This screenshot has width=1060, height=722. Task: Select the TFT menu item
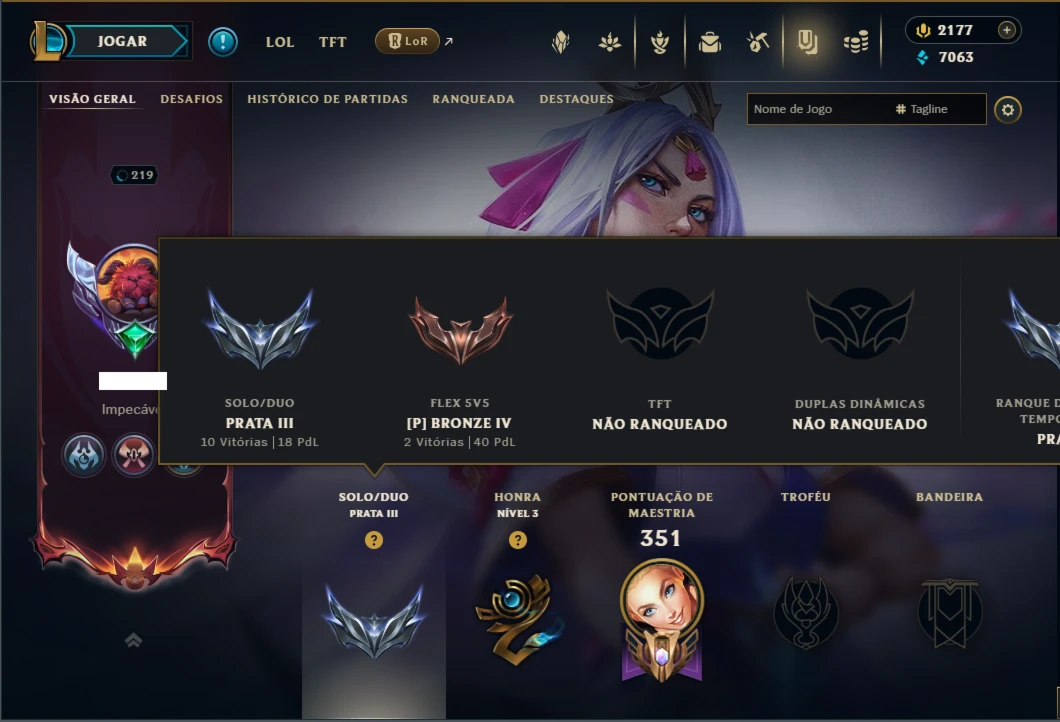point(332,42)
